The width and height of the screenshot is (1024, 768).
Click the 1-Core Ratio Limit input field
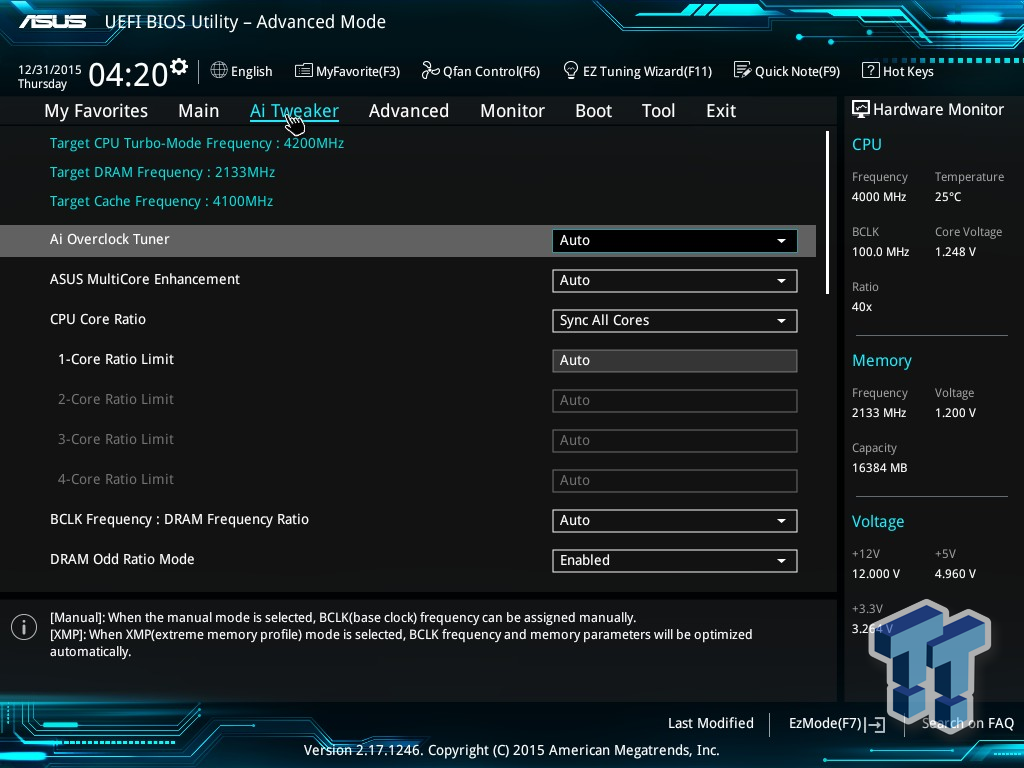pos(675,360)
